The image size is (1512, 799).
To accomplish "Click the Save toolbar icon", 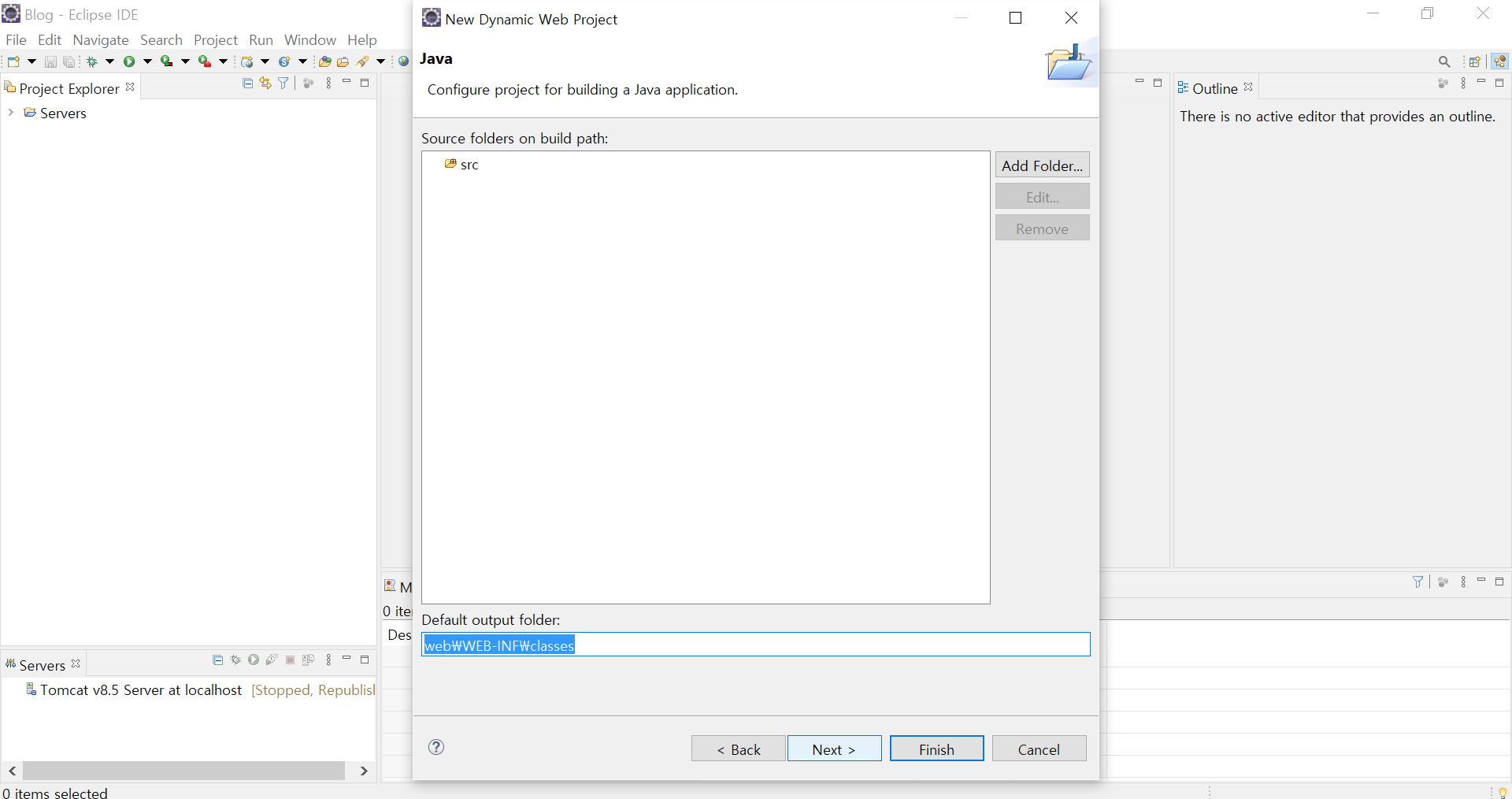I will pos(50,61).
